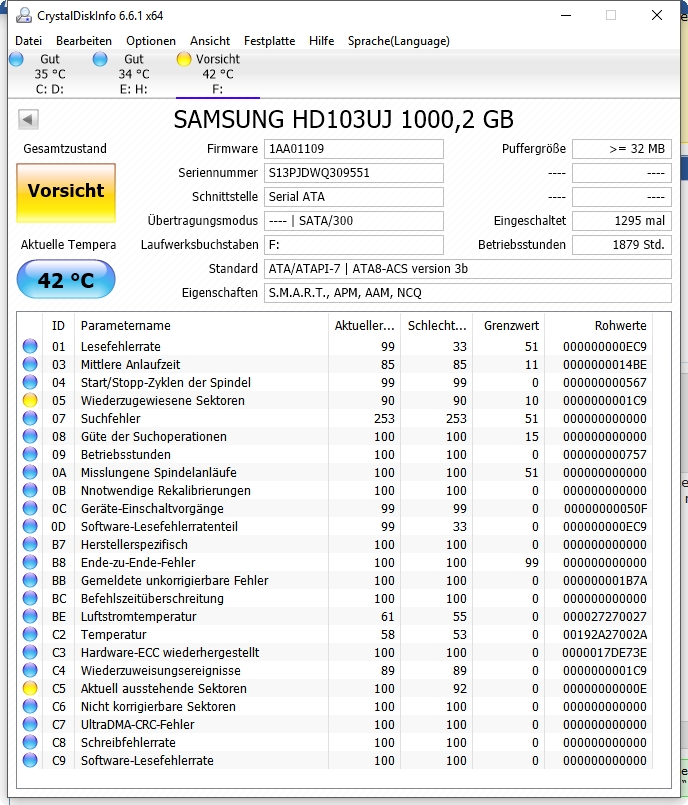
Task: Click the 42 °C temperature button
Action: (66, 280)
